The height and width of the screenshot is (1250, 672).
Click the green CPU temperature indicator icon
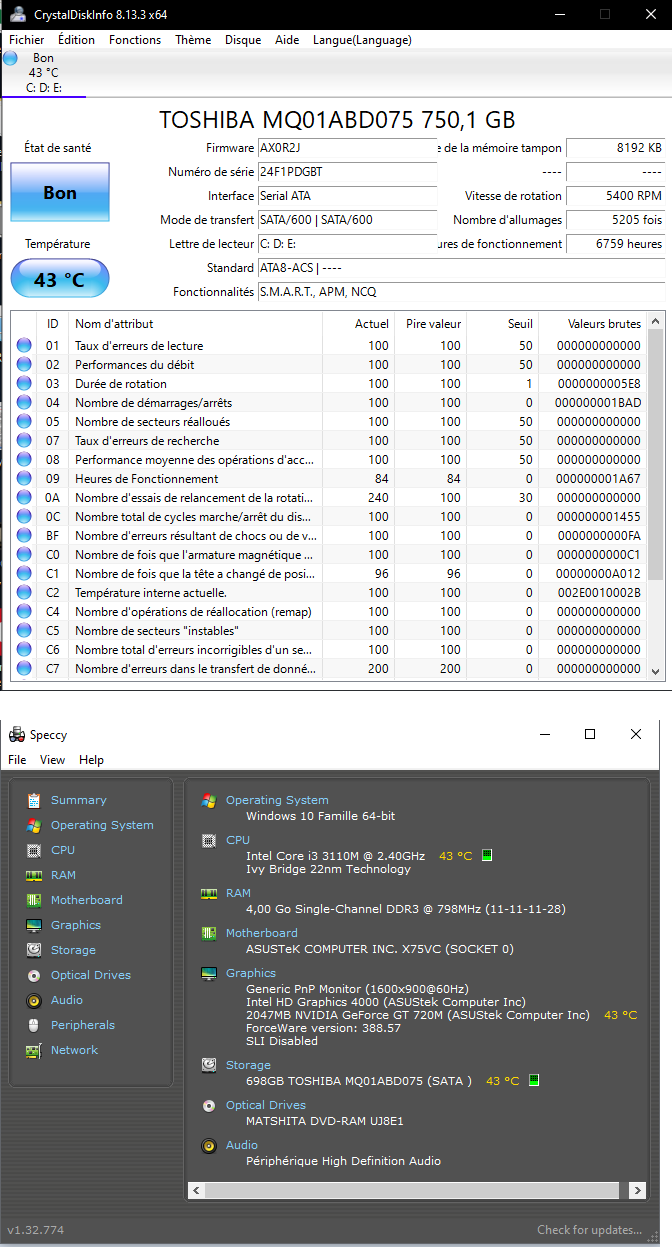coord(487,855)
